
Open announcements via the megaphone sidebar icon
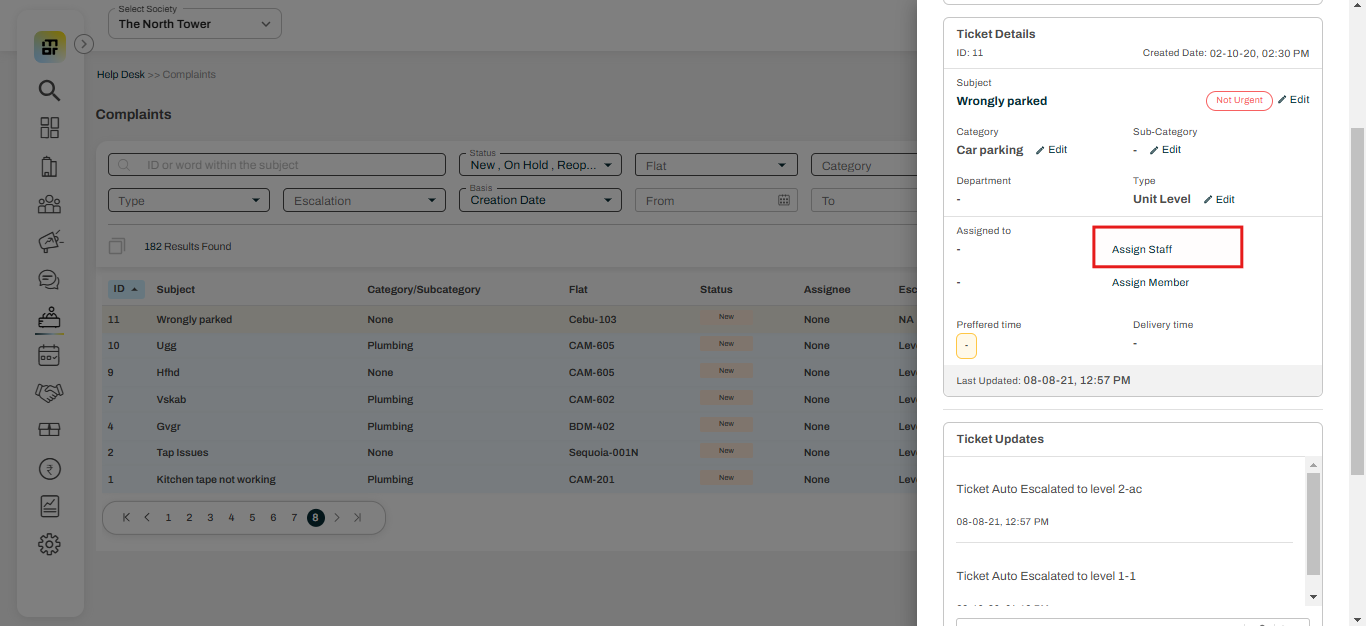pos(49,241)
